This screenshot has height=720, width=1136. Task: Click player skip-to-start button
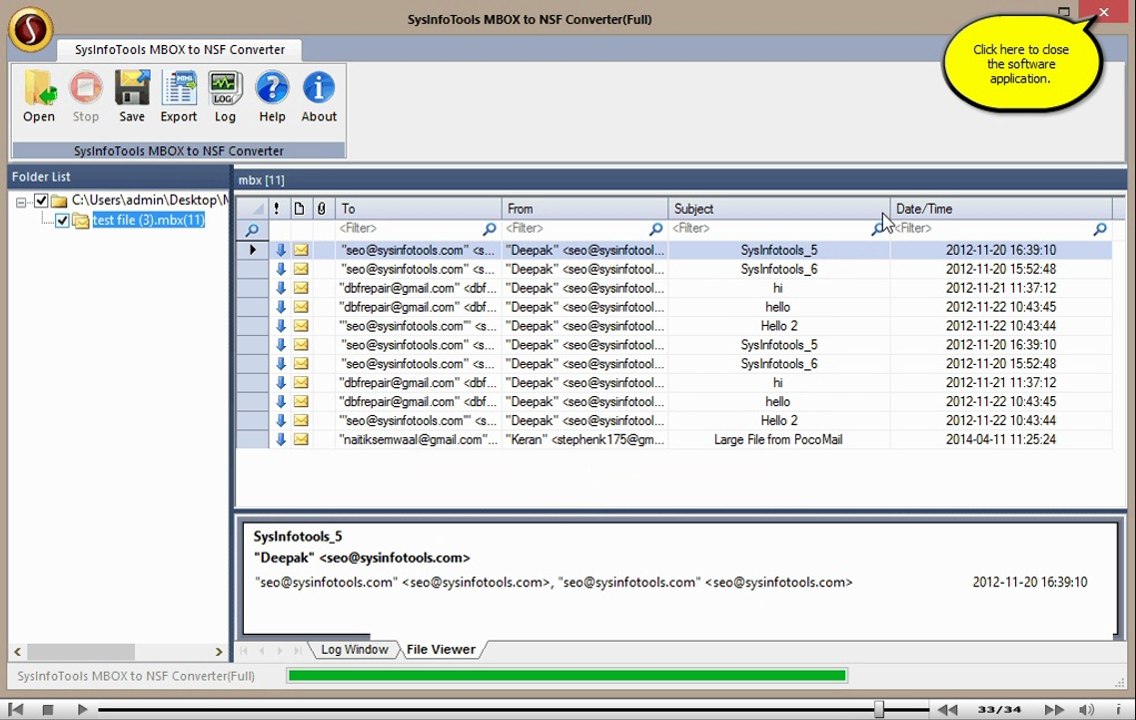point(16,709)
